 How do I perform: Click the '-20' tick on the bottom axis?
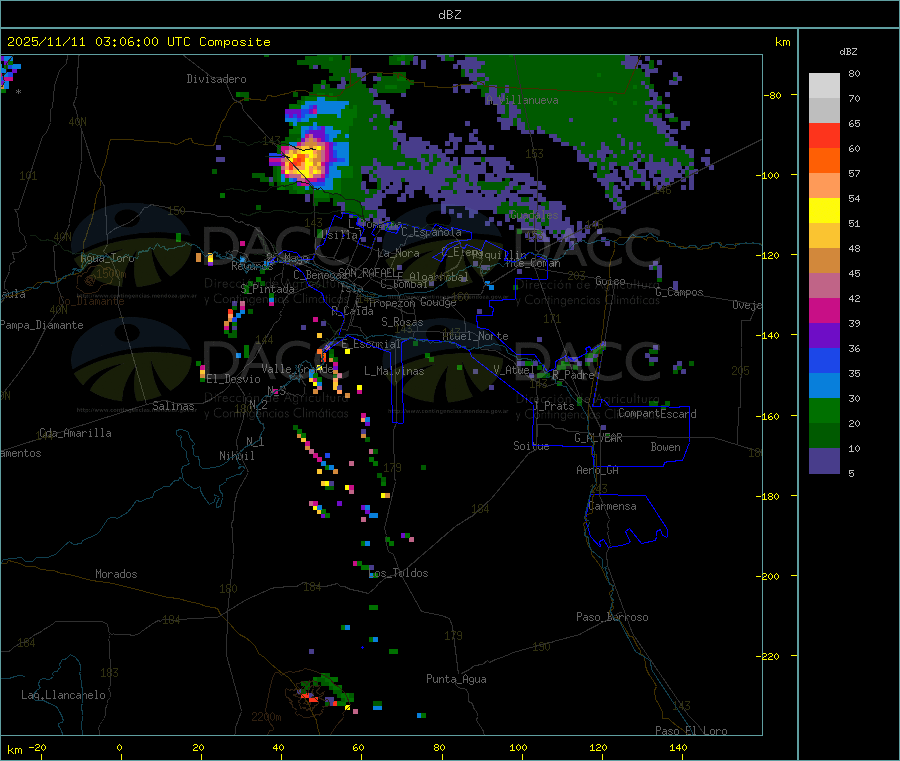pyautogui.click(x=37, y=747)
